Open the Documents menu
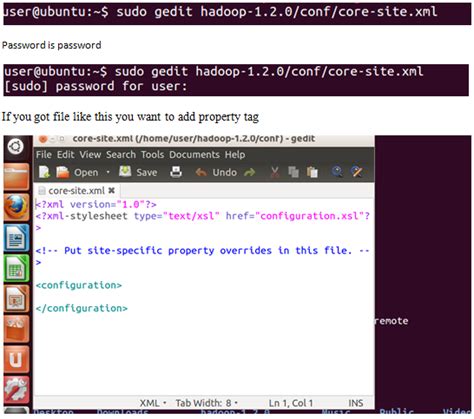 (x=194, y=155)
